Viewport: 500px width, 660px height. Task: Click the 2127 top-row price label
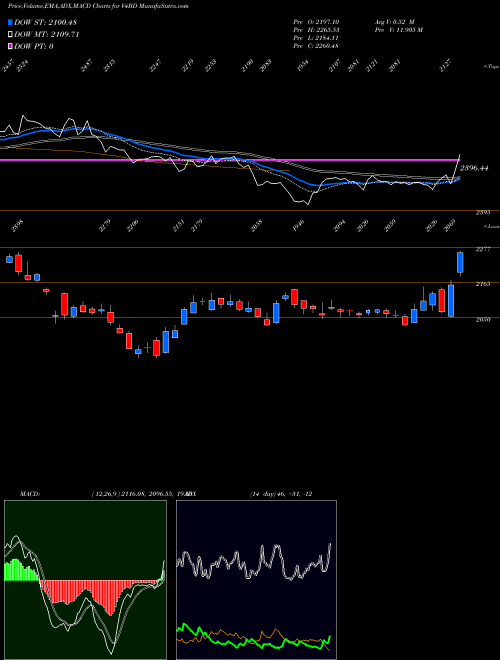pyautogui.click(x=445, y=66)
